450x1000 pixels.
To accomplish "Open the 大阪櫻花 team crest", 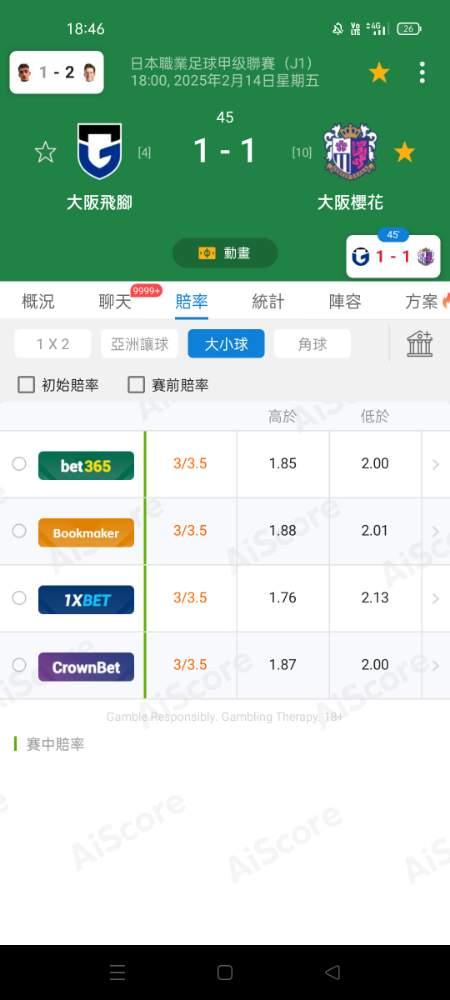I will click(x=350, y=151).
